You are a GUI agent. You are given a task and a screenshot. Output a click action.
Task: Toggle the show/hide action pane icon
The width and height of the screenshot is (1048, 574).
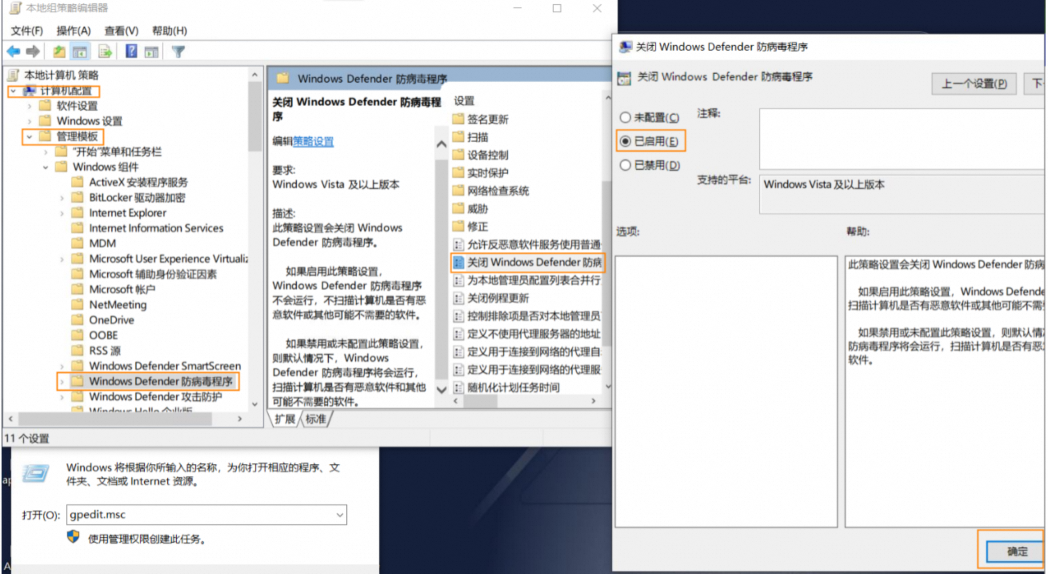pos(152,51)
